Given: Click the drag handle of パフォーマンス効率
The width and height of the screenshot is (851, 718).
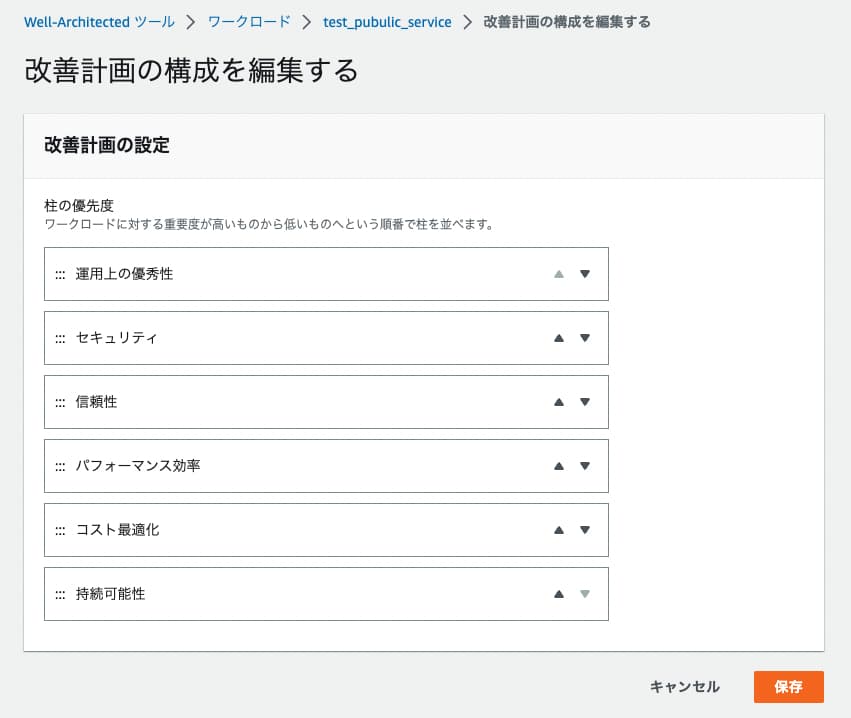Looking at the screenshot, I should click(x=60, y=467).
